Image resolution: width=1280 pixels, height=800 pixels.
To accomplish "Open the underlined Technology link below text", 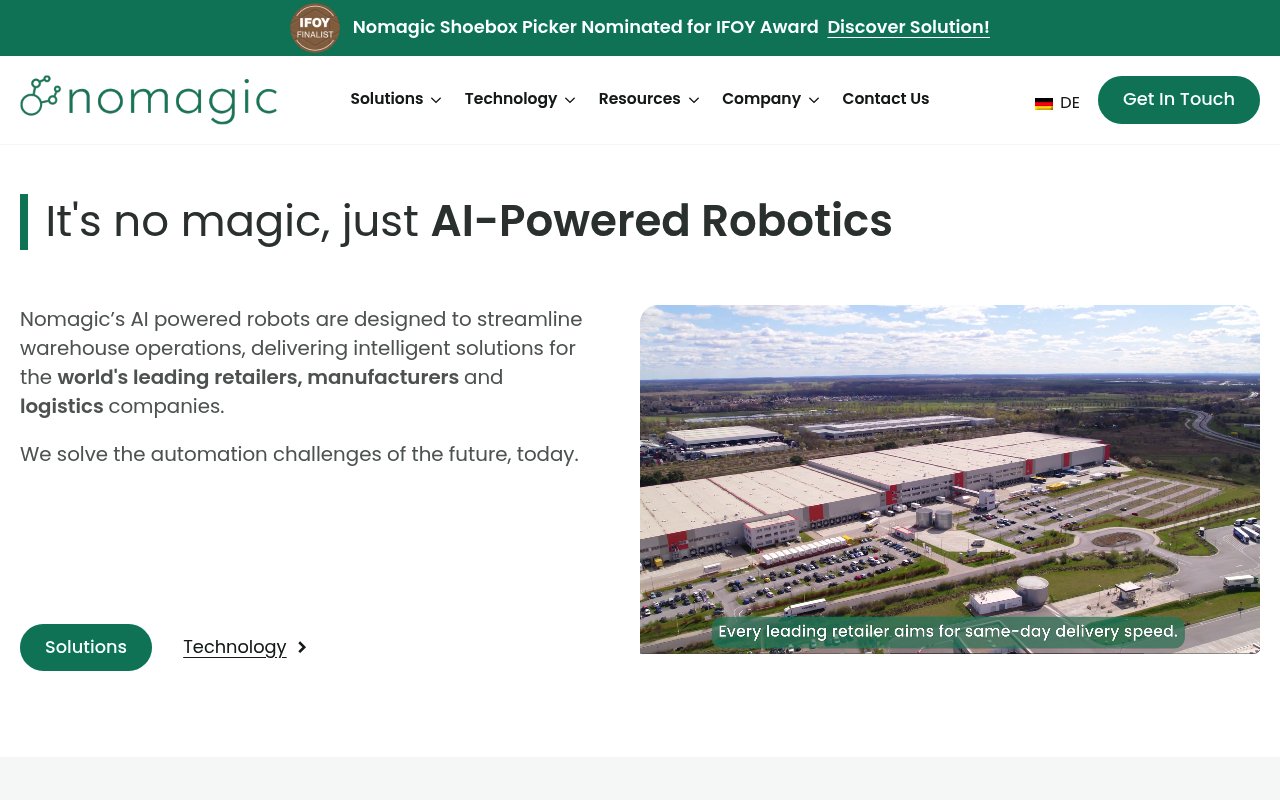I will click(235, 647).
